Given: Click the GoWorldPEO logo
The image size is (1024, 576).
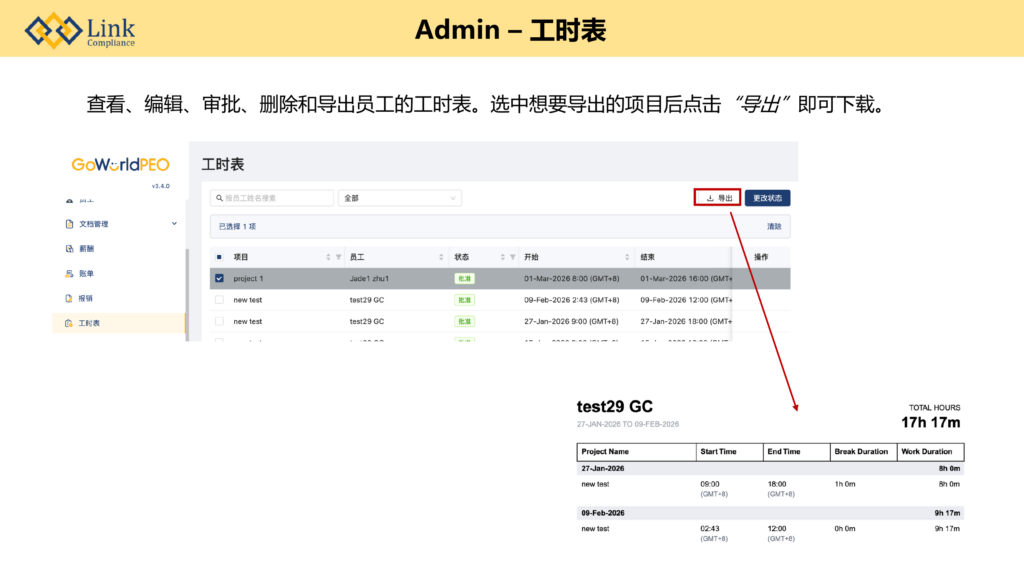Looking at the screenshot, I should (x=119, y=164).
